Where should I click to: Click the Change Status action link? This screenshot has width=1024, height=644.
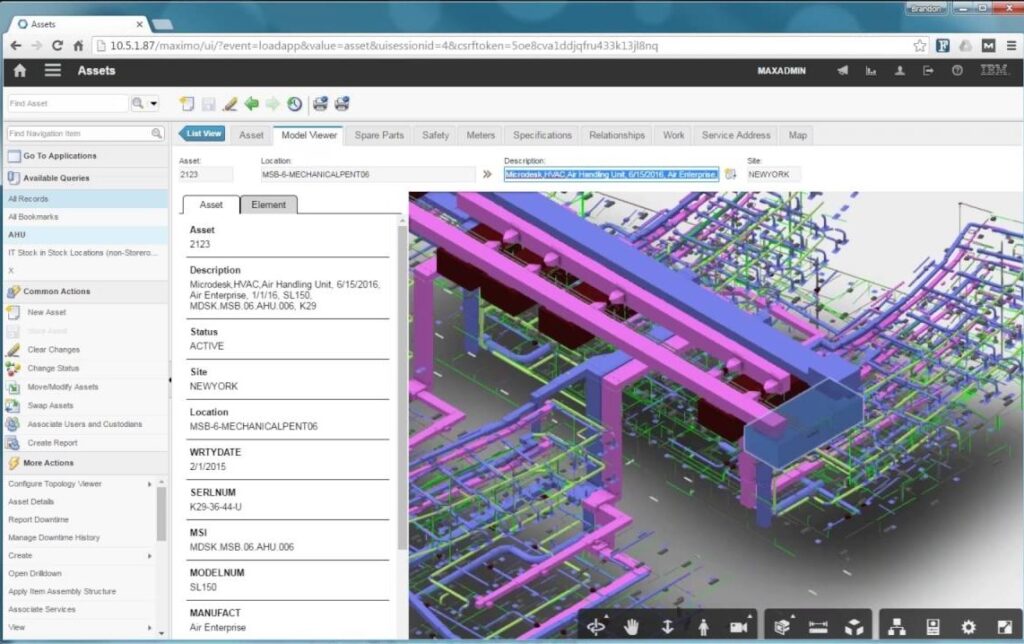point(53,368)
